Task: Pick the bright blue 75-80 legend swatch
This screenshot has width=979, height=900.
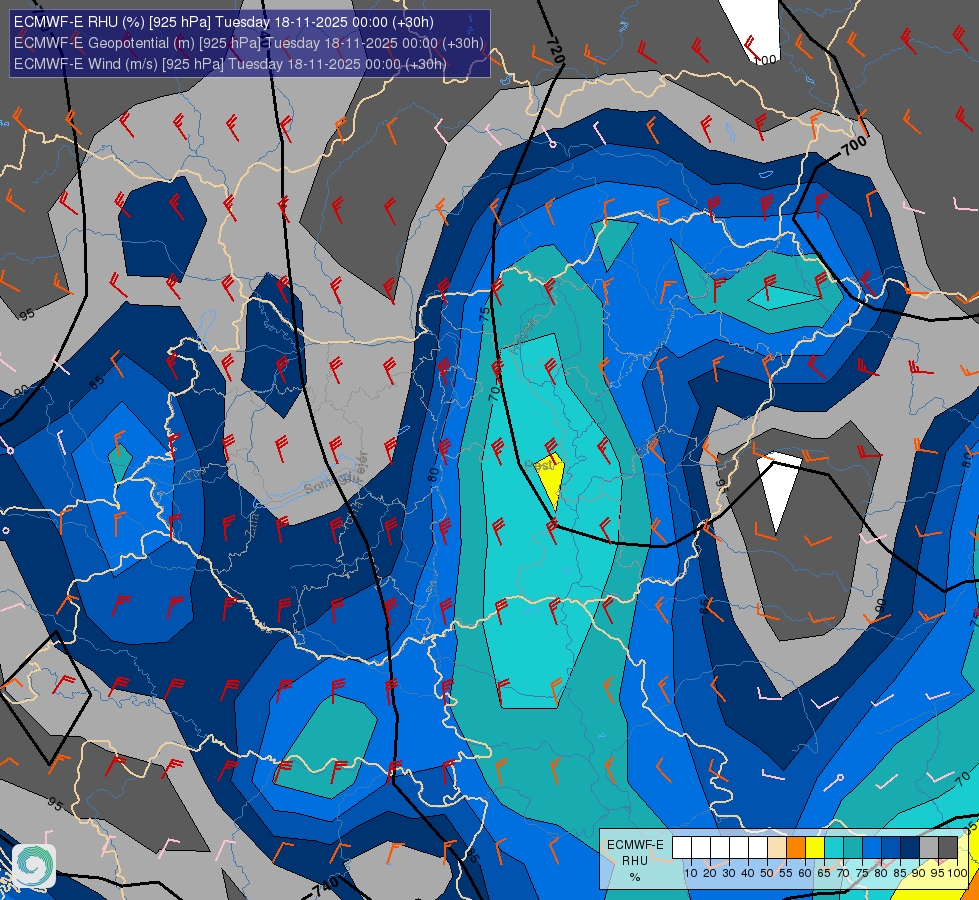Action: (872, 848)
